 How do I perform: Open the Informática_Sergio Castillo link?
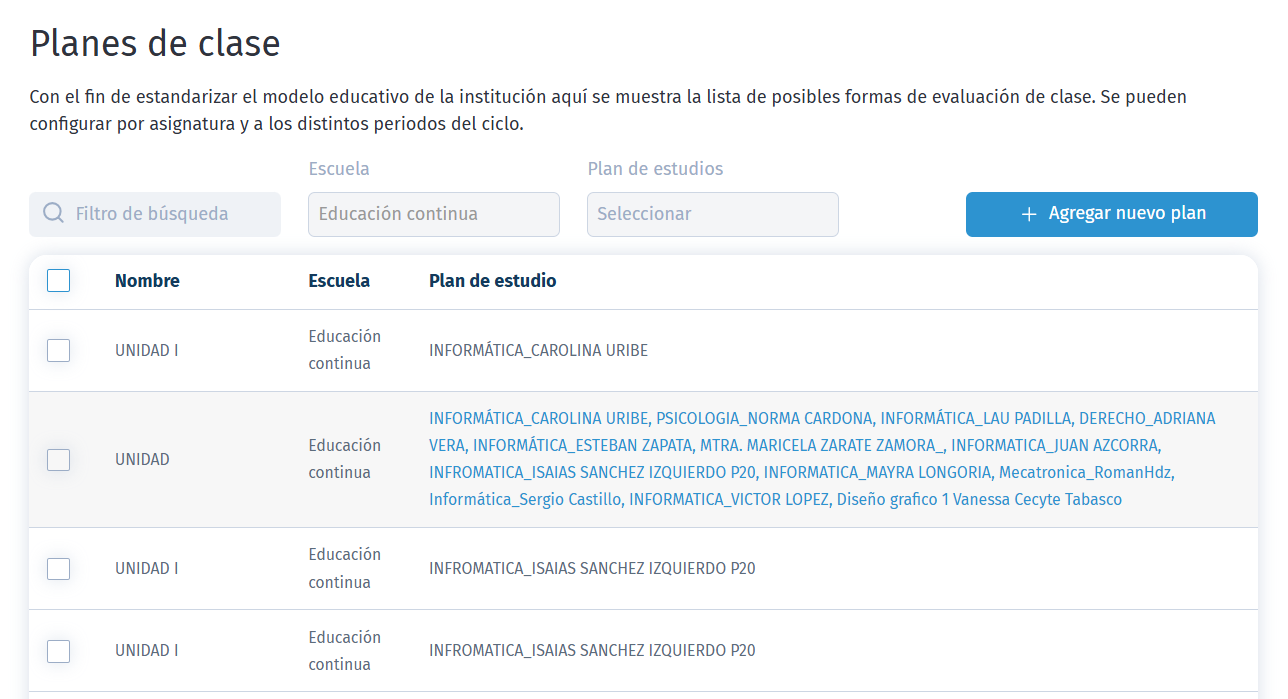coord(525,499)
